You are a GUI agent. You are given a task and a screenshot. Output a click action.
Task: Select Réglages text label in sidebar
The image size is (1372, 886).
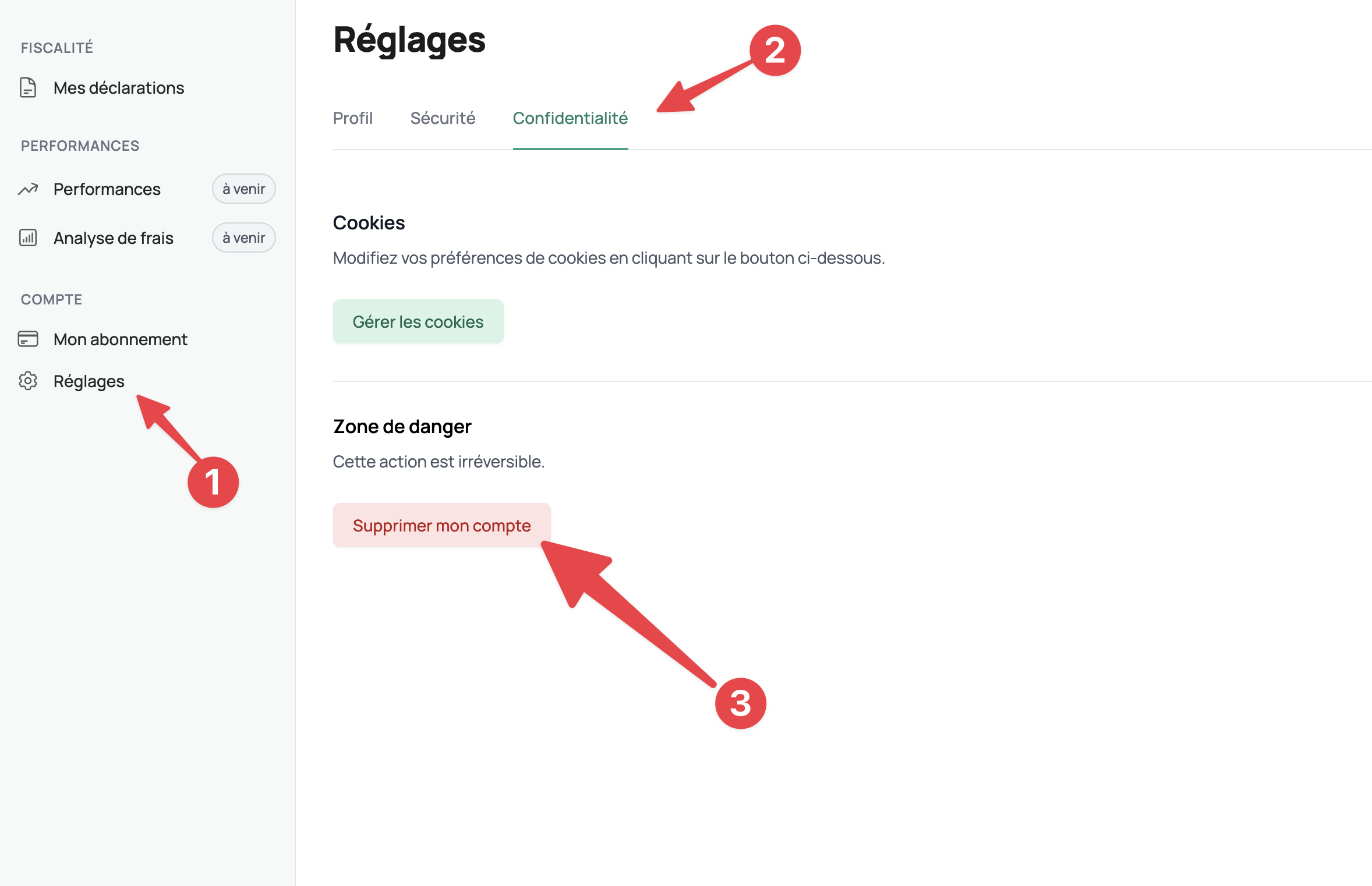[89, 381]
